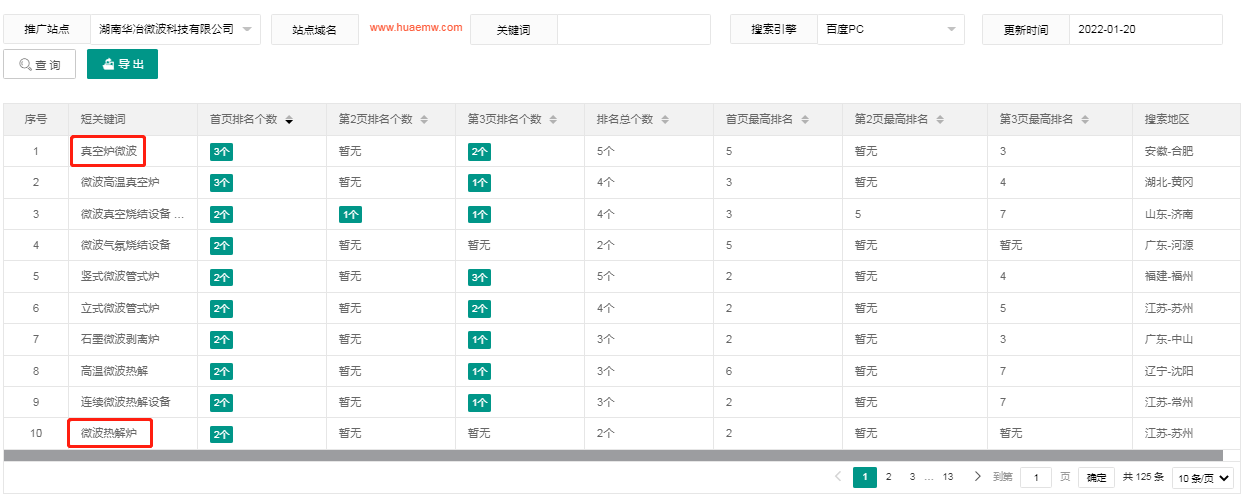Click the keyword 微波热解炉
Viewport: 1245px width, 500px height.
click(109, 434)
